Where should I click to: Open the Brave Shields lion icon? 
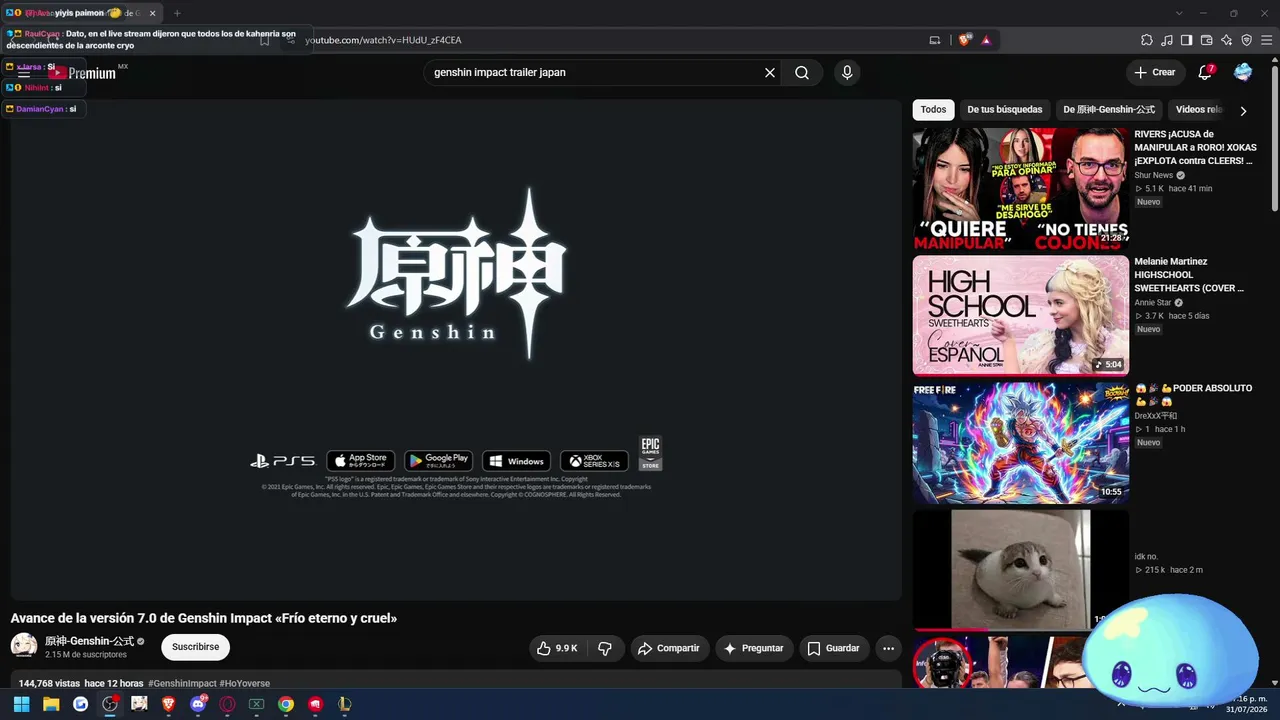point(964,40)
